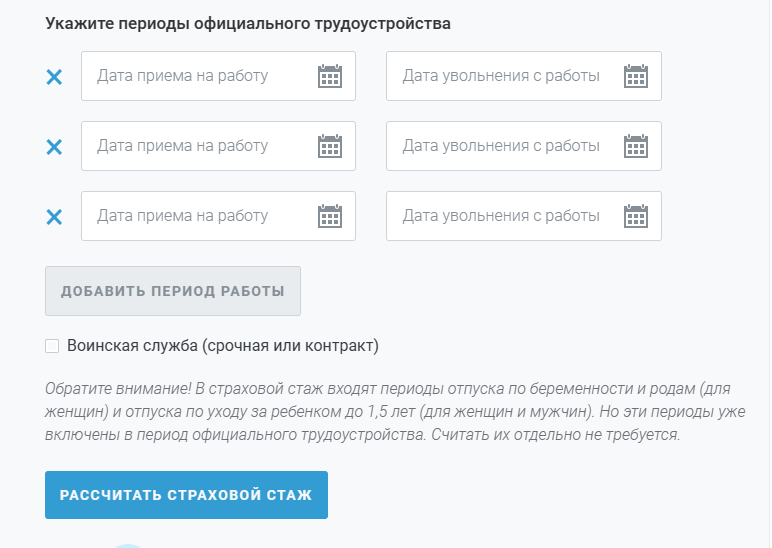The width and height of the screenshot is (772, 548).
Task: Focus second row 'Дата приема на работу' field
Action: click(218, 146)
